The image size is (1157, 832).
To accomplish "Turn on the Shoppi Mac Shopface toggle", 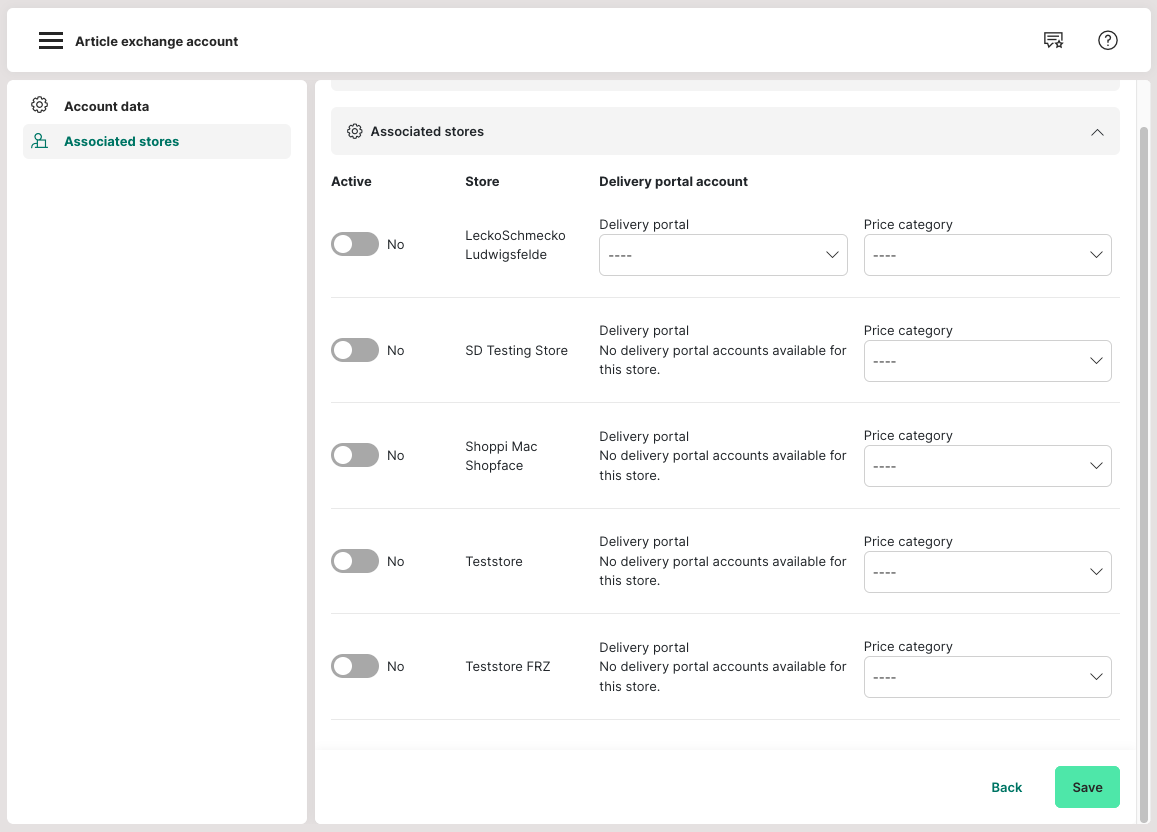I will (355, 455).
